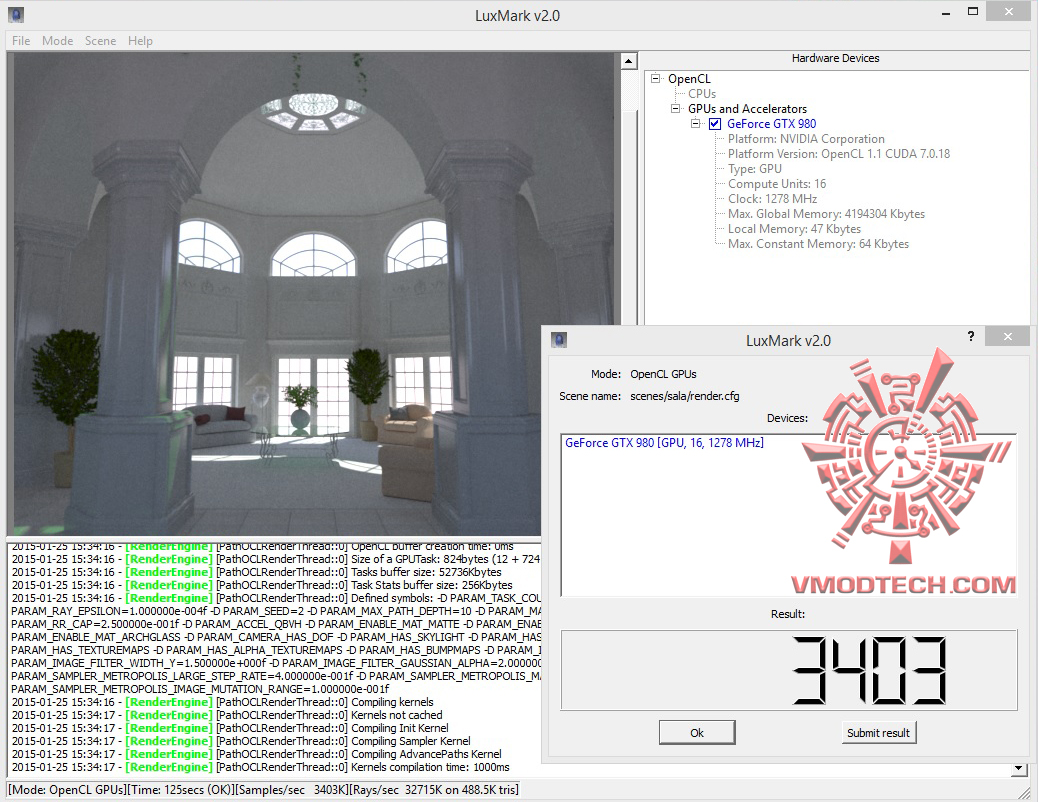Toggle the GeForce GTX 980 device checkbox
This screenshot has width=1038, height=802.
(x=715, y=124)
